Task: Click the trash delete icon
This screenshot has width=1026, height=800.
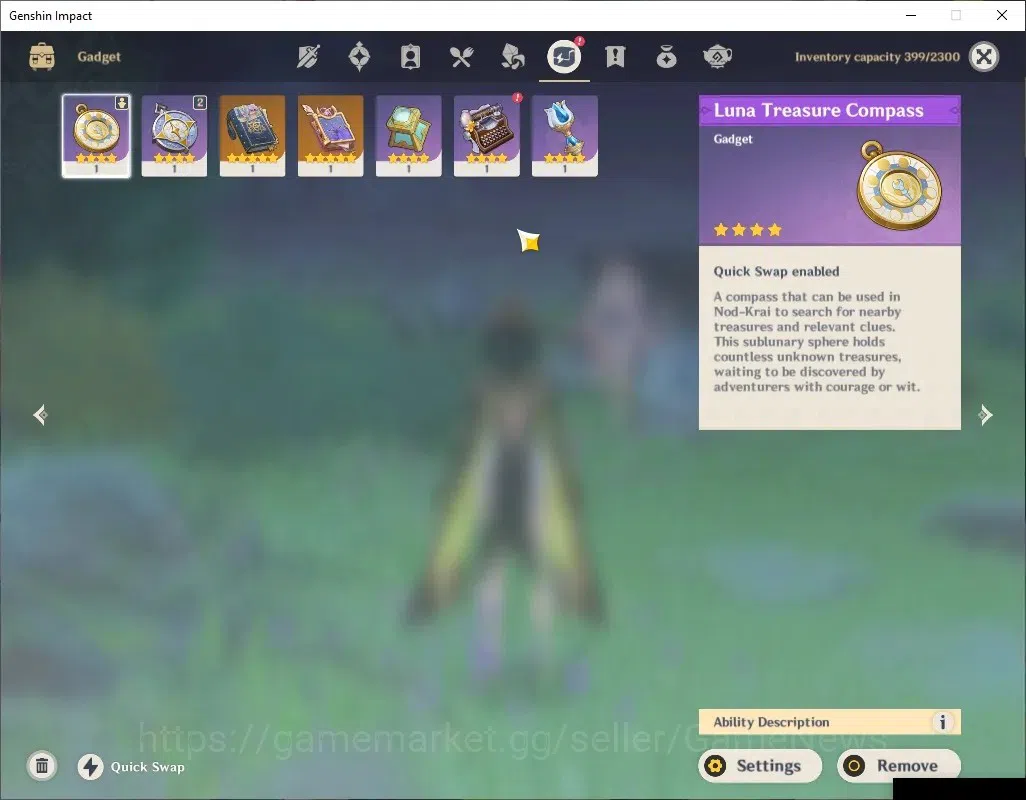Action: coord(42,765)
